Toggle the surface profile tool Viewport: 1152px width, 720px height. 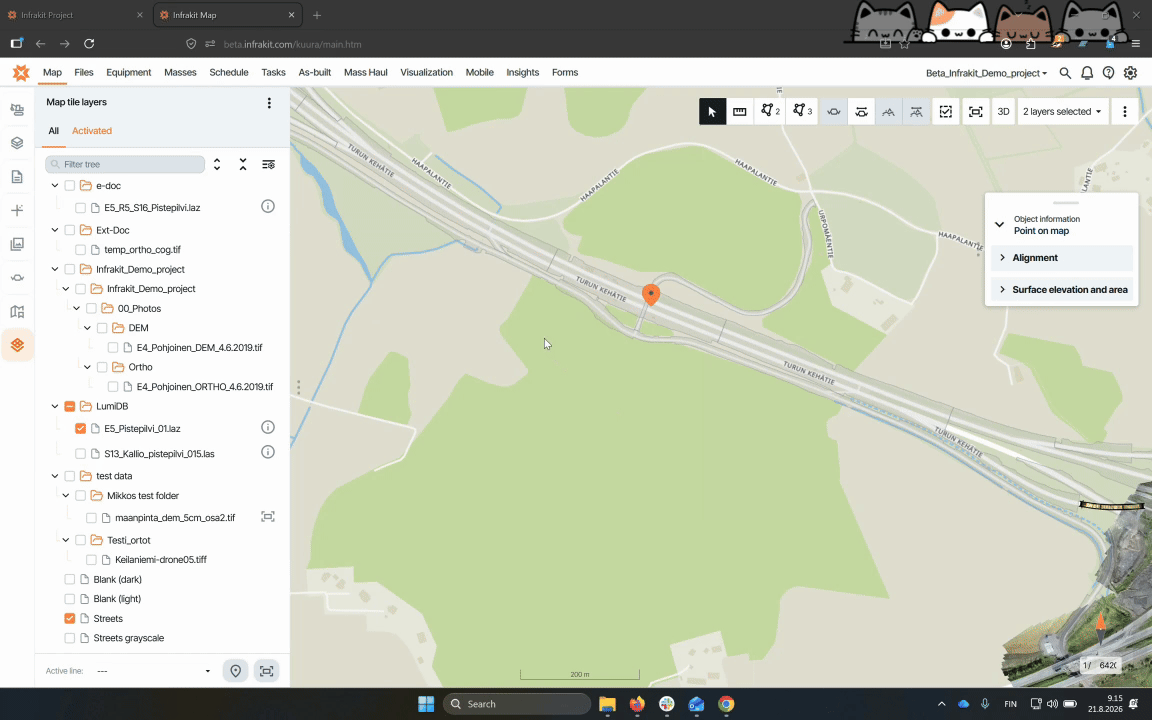point(888,112)
